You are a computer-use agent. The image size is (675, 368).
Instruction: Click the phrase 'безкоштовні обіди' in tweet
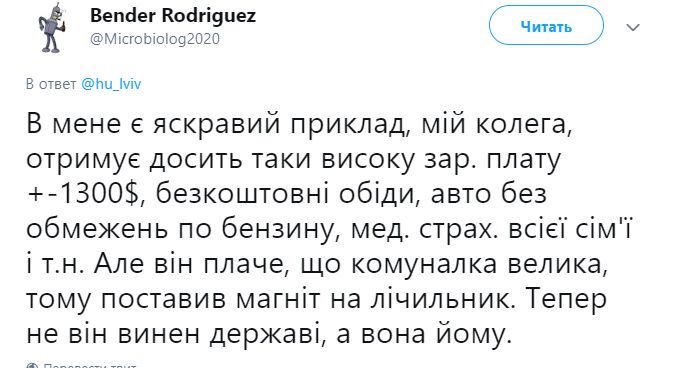285,194
